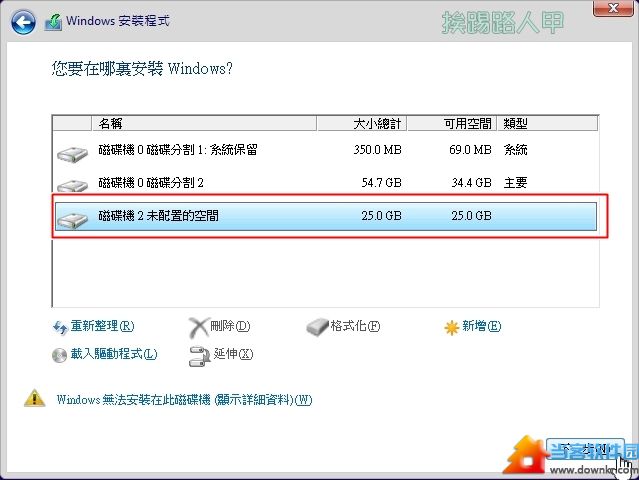Click the disk icon beside 格式化
Image resolution: width=639 pixels, height=480 pixels.
click(x=317, y=327)
